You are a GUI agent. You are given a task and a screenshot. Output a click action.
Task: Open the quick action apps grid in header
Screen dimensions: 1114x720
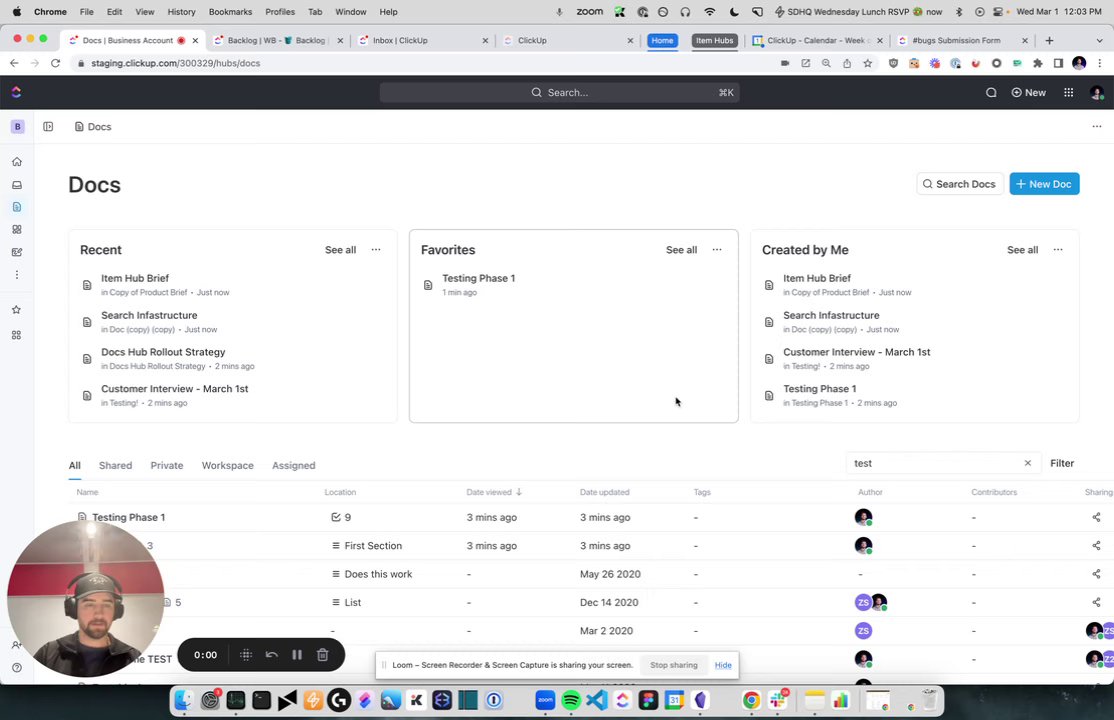[x=1069, y=92]
